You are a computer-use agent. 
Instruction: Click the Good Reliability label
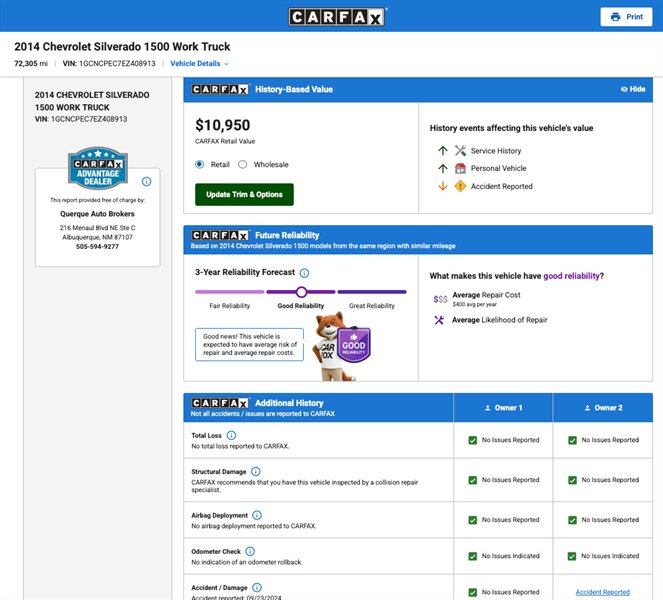(301, 306)
